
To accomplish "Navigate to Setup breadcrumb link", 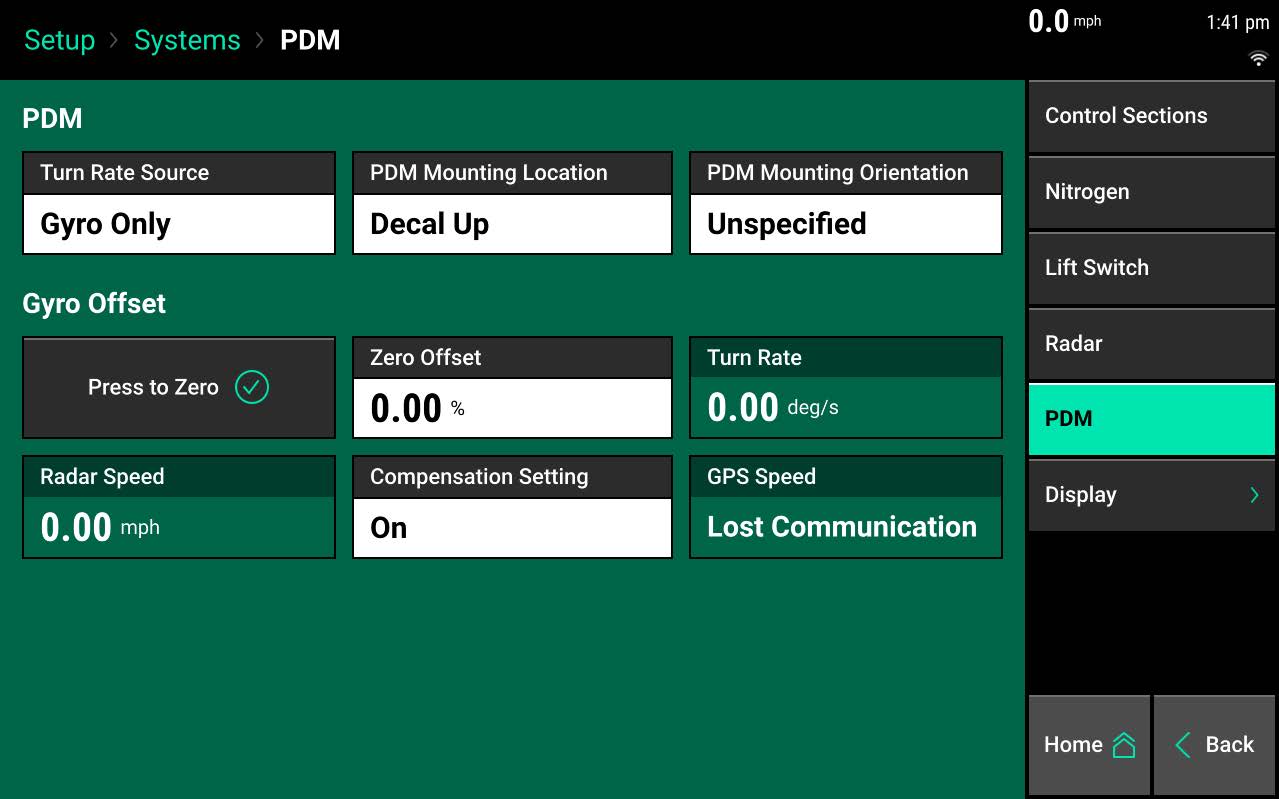I will click(59, 40).
